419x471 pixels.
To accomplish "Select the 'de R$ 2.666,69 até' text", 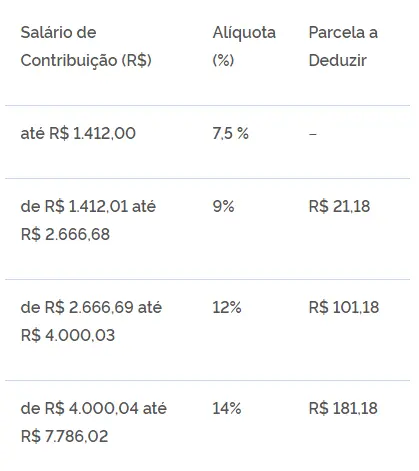I will tap(91, 307).
